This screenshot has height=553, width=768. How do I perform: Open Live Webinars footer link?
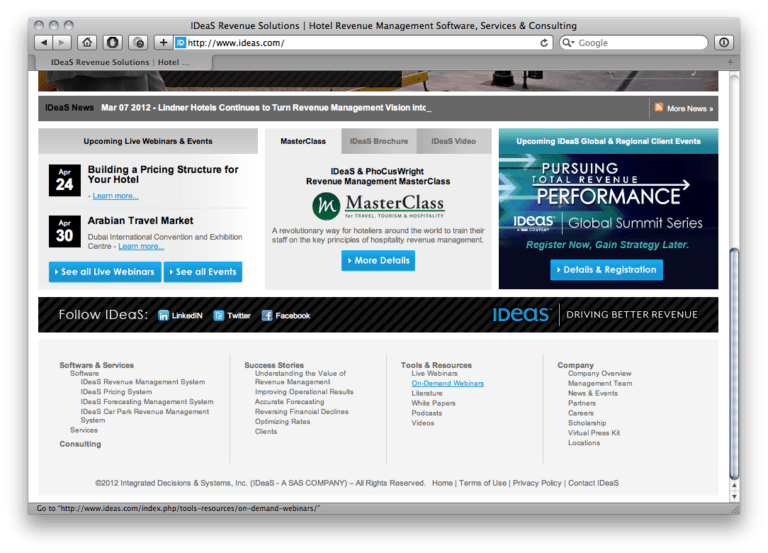tap(434, 373)
